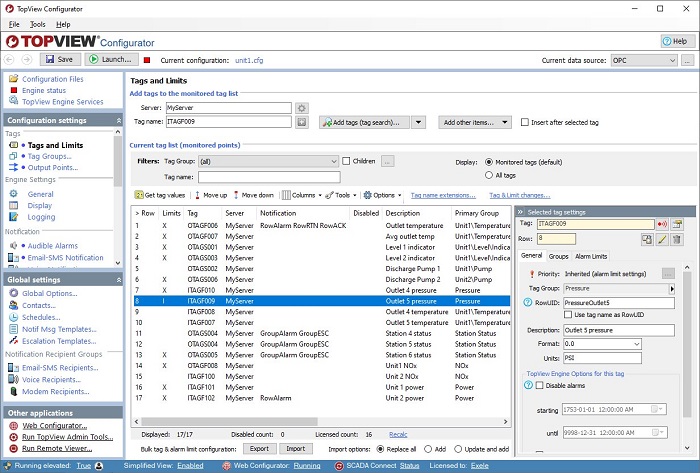The width and height of the screenshot is (700, 473).
Task: Click the Help button in the header
Action: coord(678,41)
